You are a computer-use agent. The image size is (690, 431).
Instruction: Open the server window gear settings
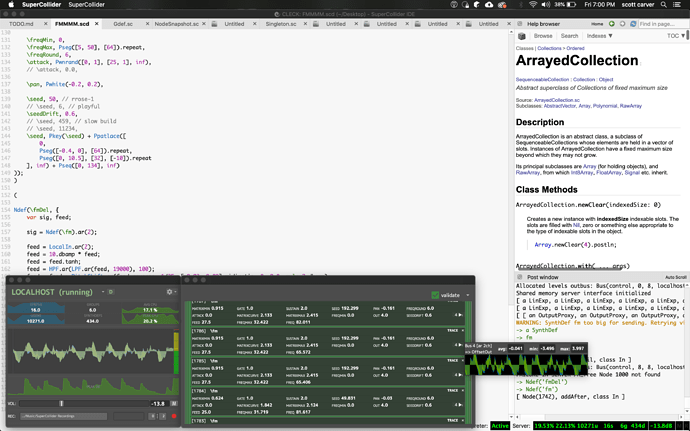pos(172,292)
